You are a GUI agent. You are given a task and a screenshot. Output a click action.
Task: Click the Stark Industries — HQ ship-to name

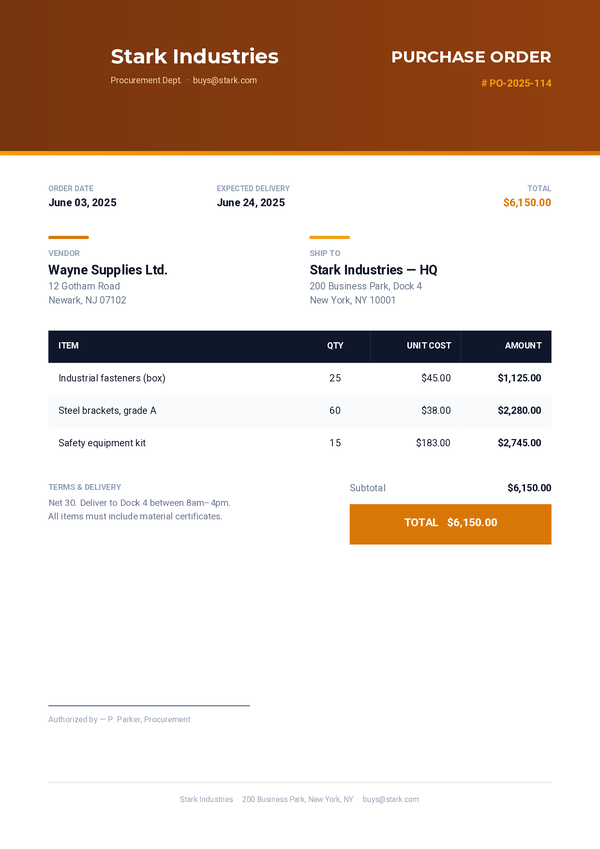(373, 270)
